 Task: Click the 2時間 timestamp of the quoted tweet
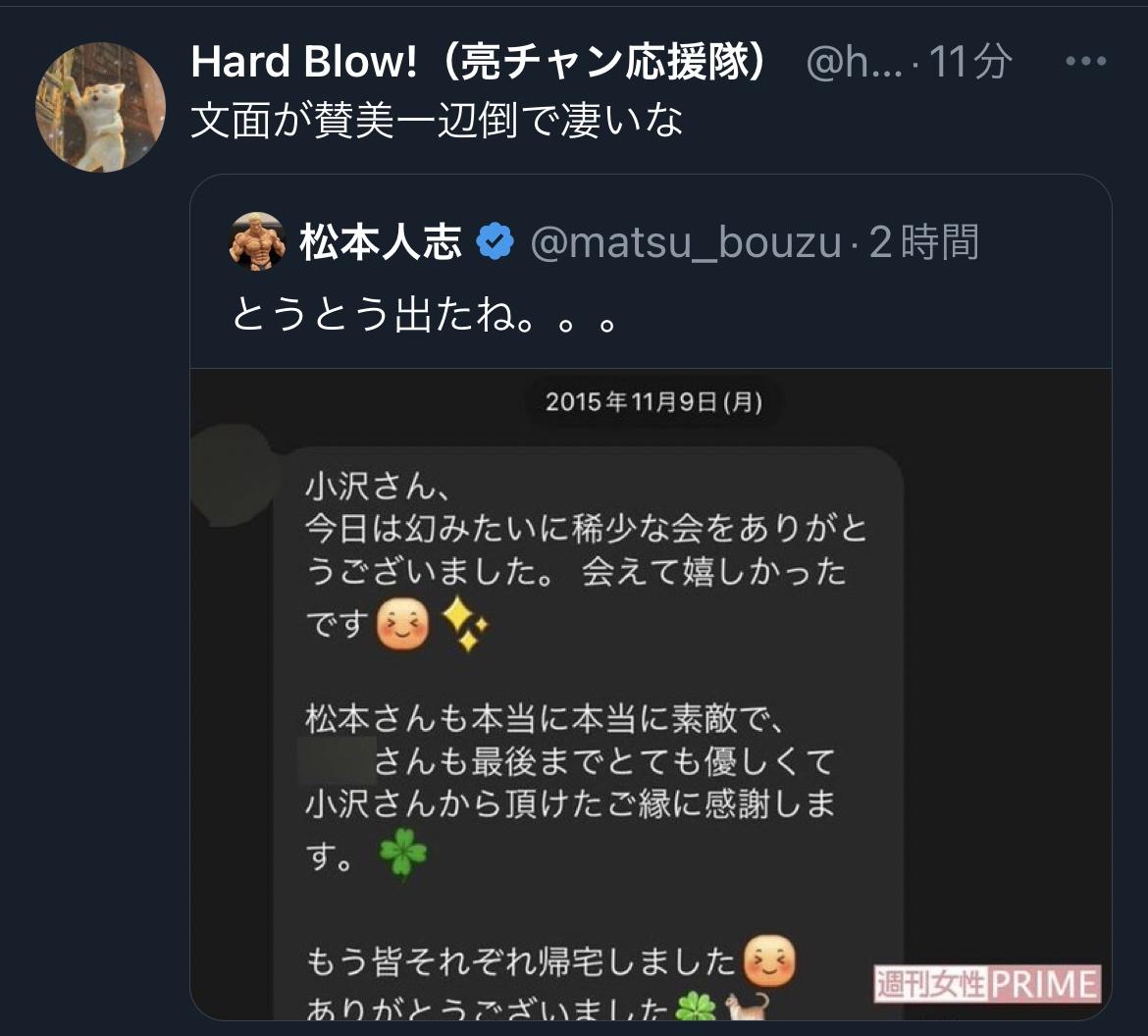pos(924,242)
